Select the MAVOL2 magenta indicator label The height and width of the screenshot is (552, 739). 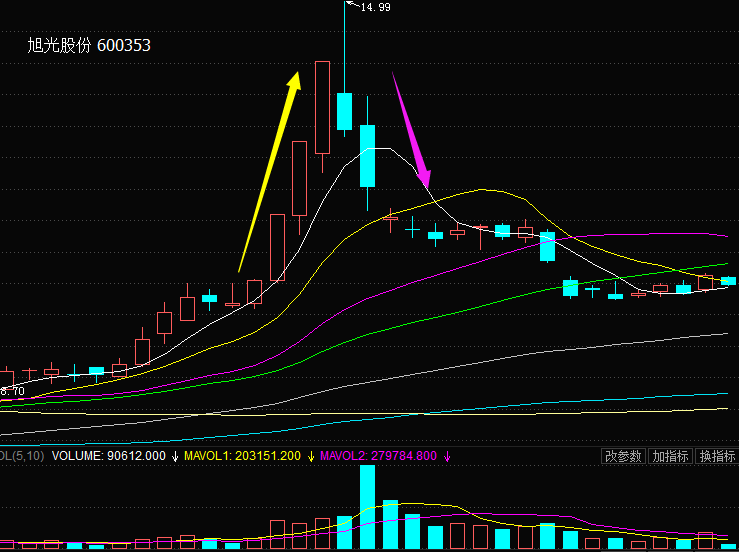[x=378, y=456]
